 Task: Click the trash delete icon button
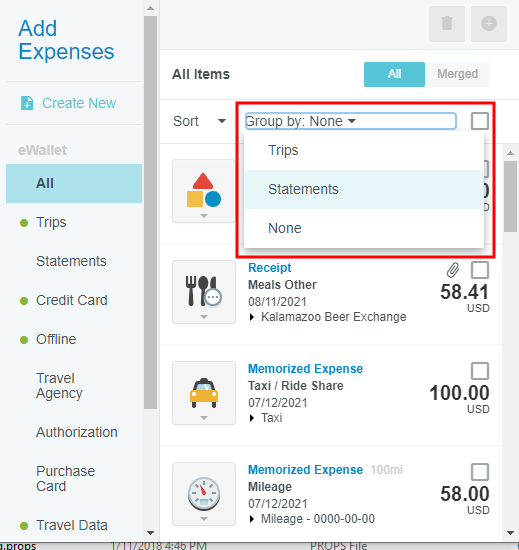click(x=447, y=24)
